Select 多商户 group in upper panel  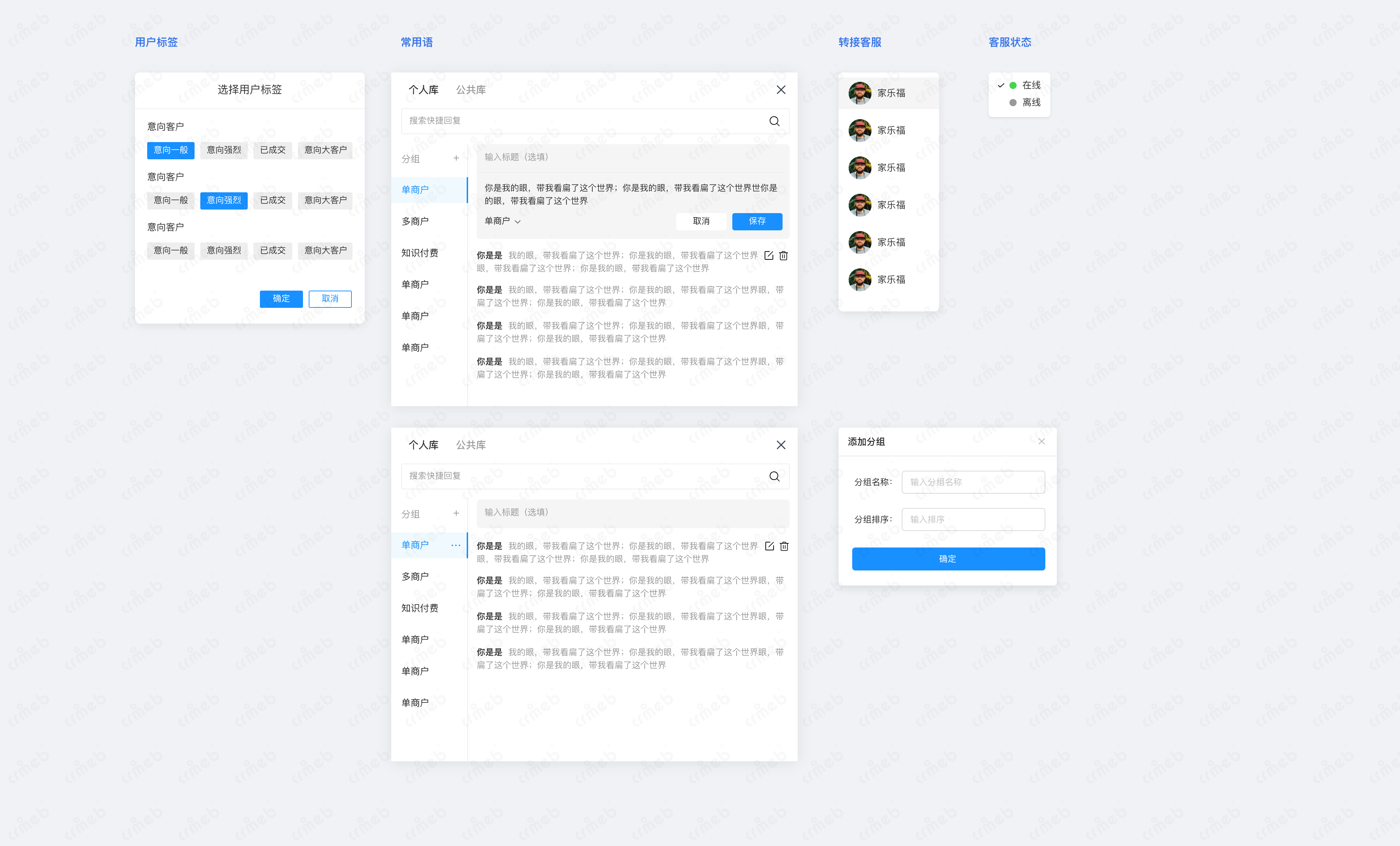tap(415, 221)
